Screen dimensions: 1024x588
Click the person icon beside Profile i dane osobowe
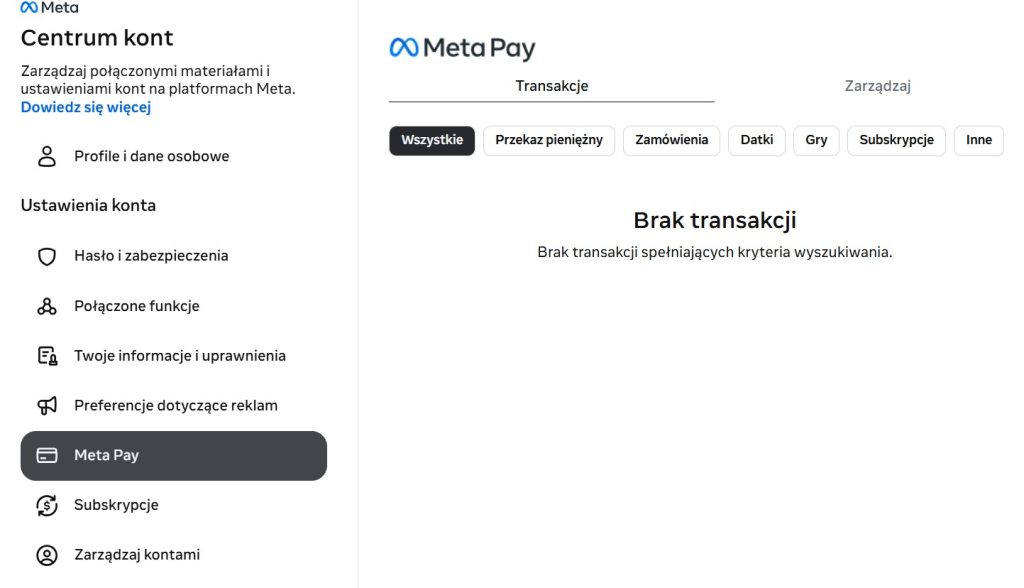click(47, 156)
